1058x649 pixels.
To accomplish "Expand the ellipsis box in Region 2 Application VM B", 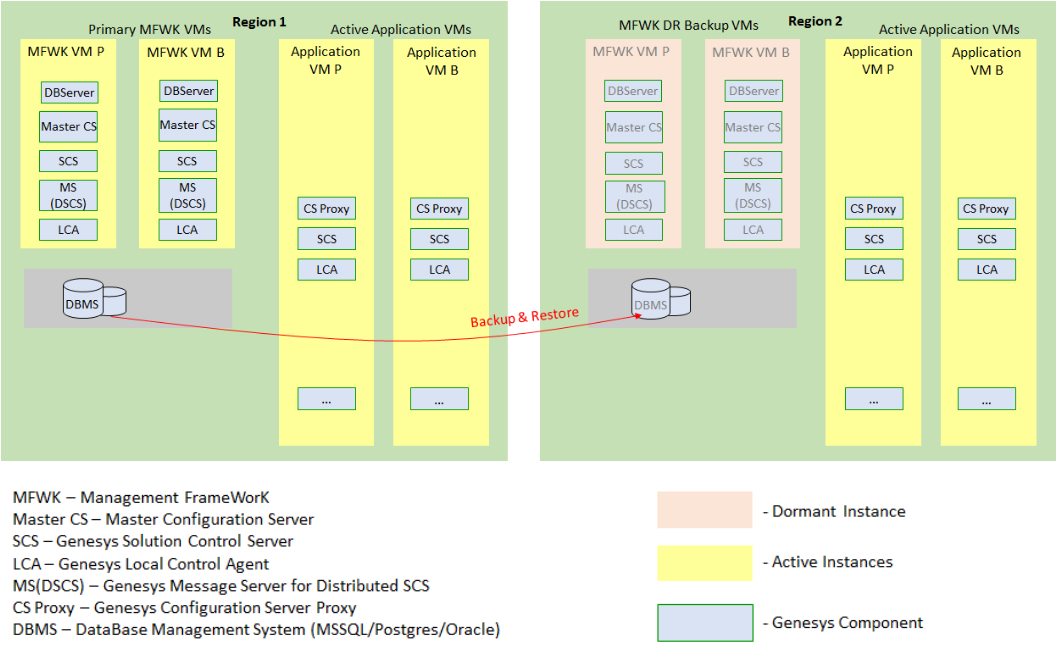I will coord(986,398).
